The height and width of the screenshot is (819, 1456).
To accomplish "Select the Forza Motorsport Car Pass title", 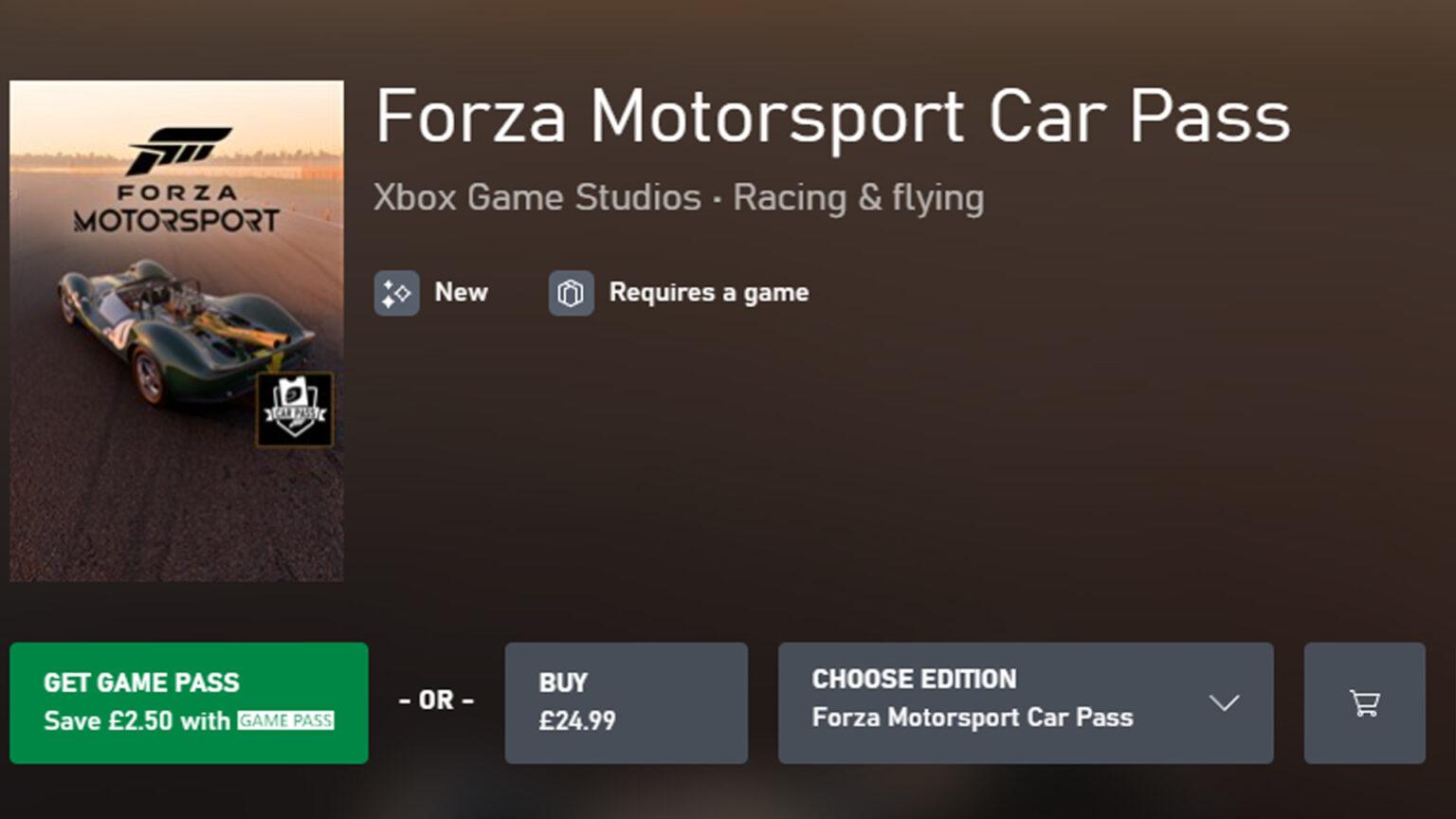I will [x=832, y=116].
